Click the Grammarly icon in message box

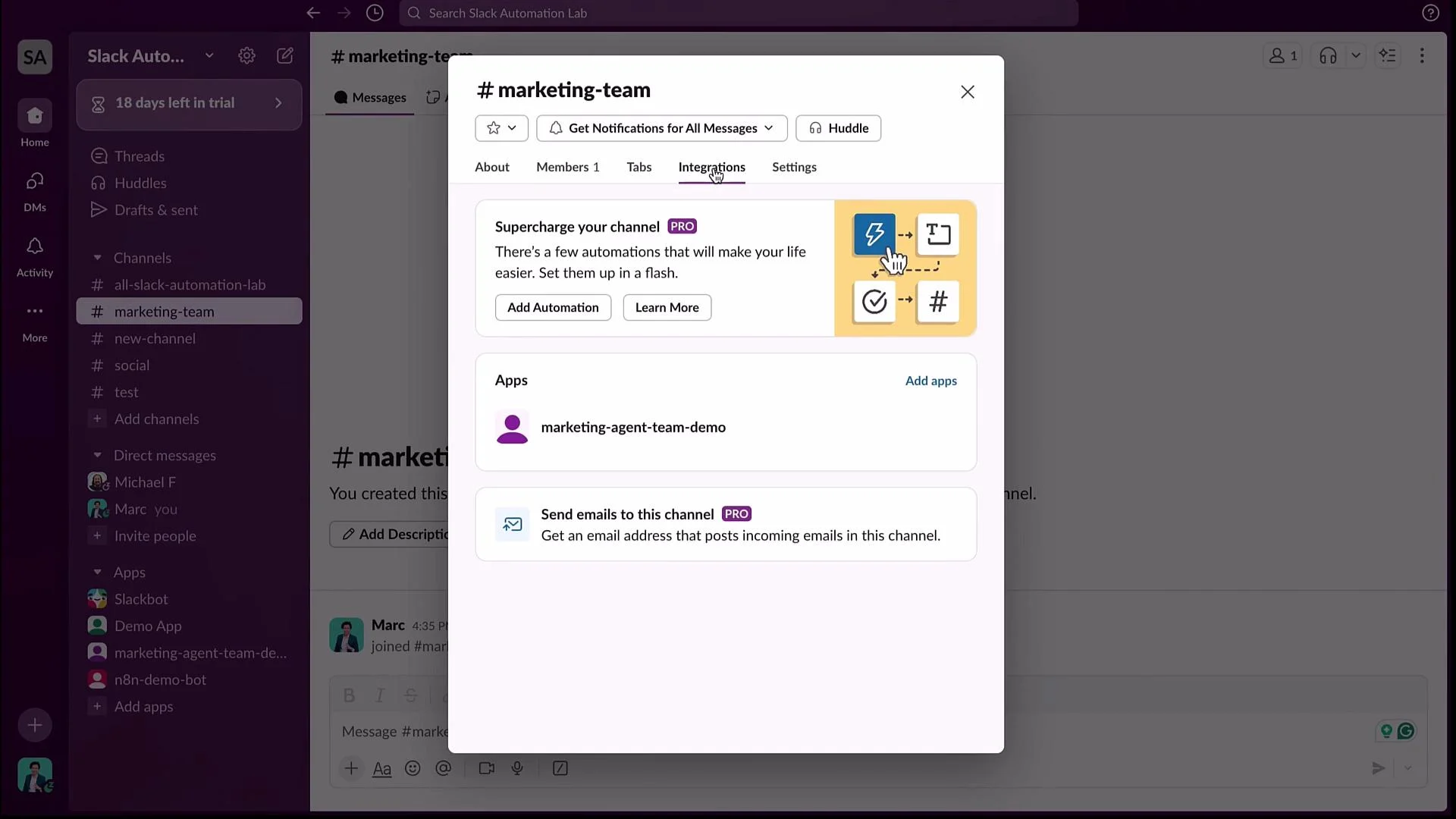point(1406,731)
